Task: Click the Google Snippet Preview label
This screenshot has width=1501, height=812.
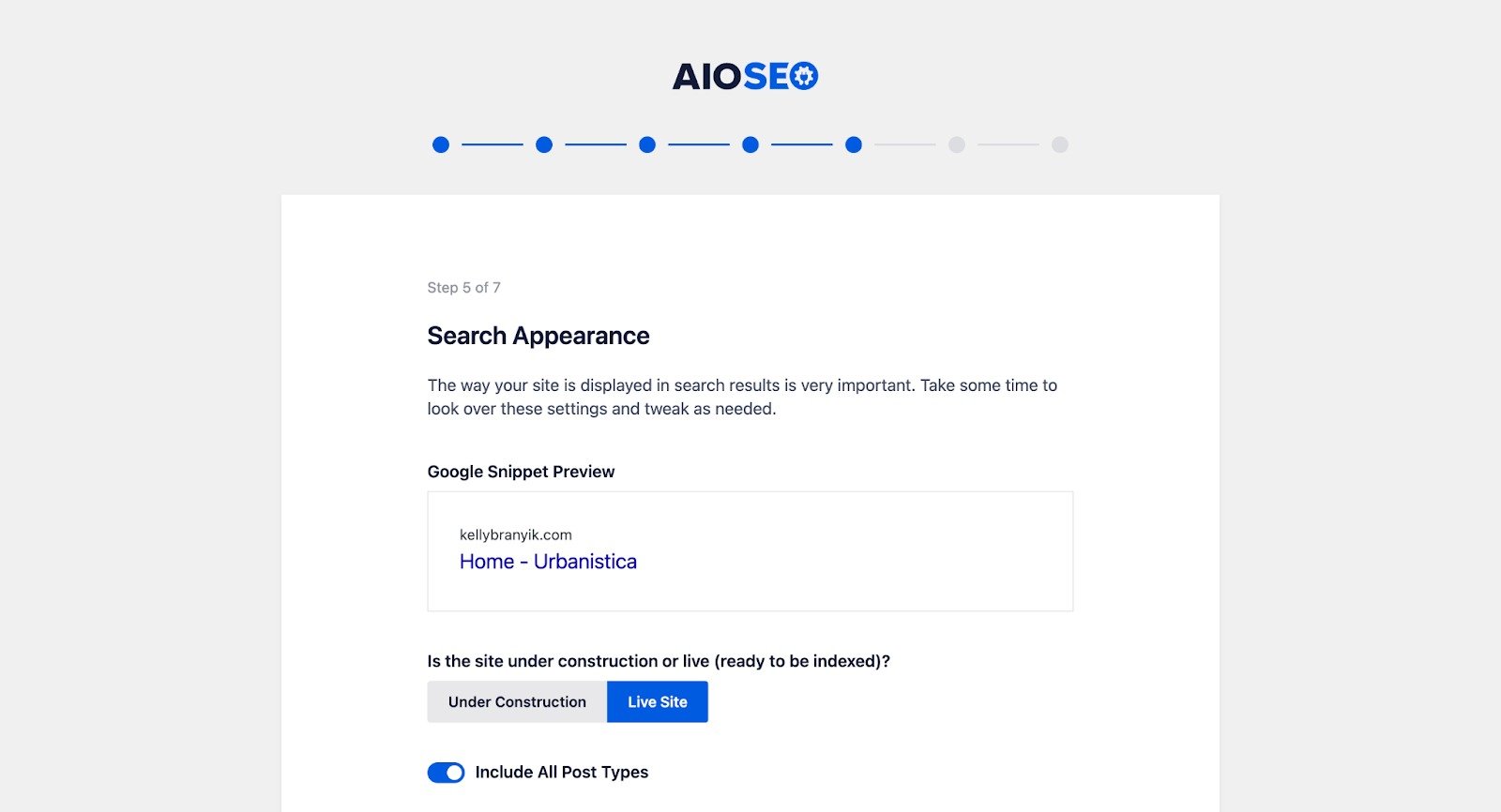Action: point(521,472)
